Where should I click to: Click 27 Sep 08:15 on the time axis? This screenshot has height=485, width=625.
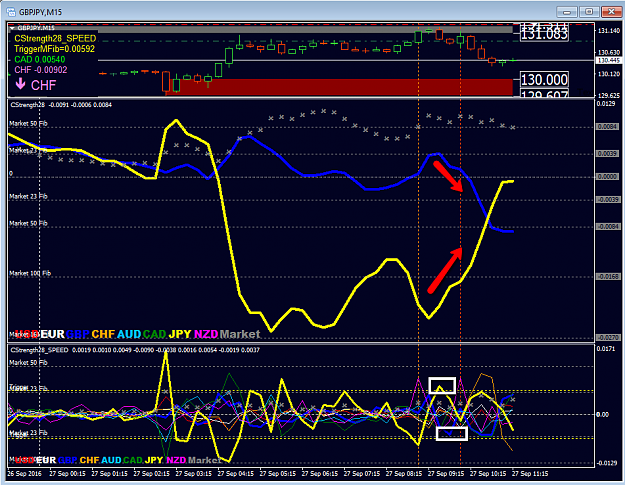404,474
